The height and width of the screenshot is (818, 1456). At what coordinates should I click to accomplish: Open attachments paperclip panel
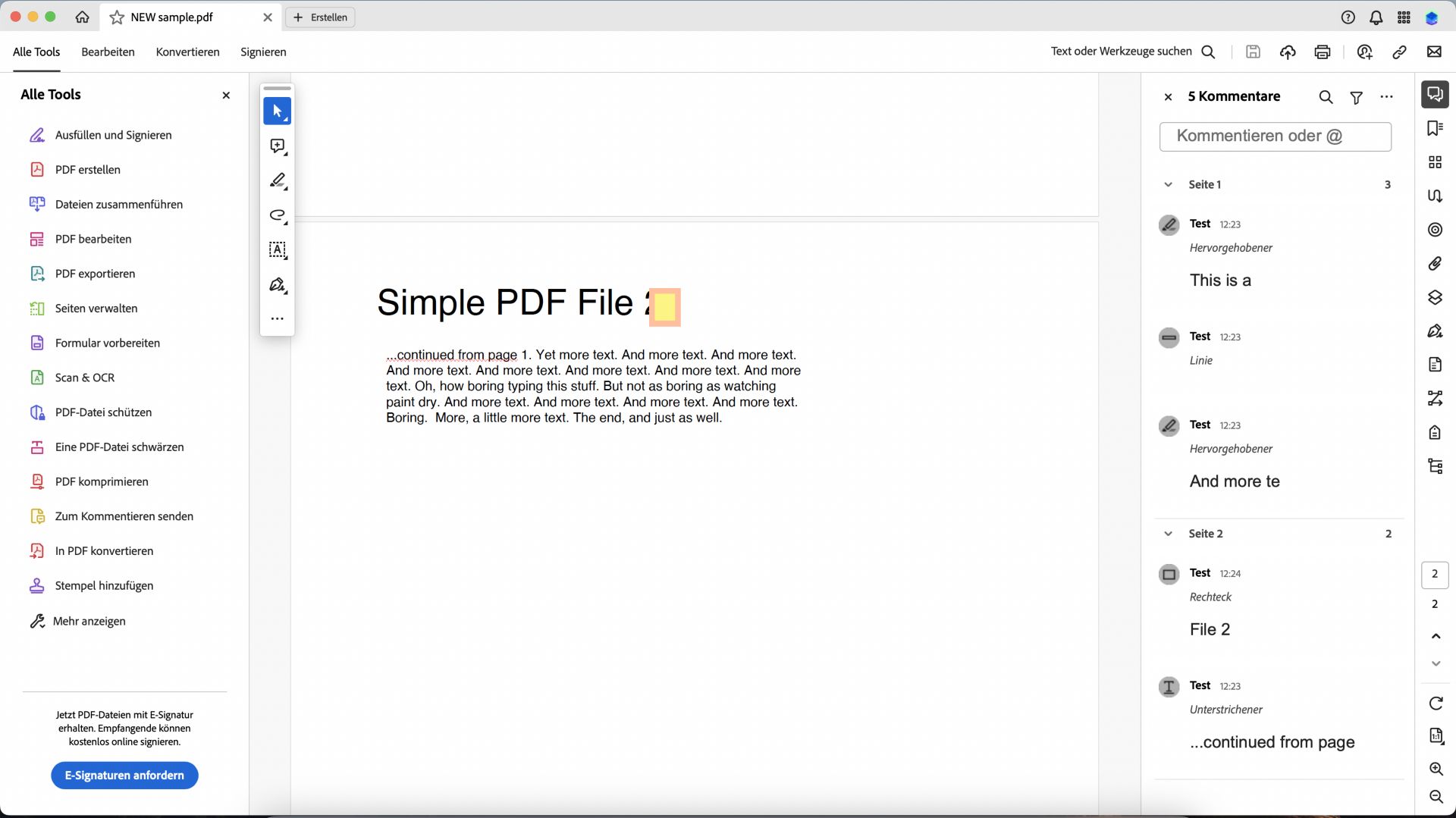[1435, 264]
